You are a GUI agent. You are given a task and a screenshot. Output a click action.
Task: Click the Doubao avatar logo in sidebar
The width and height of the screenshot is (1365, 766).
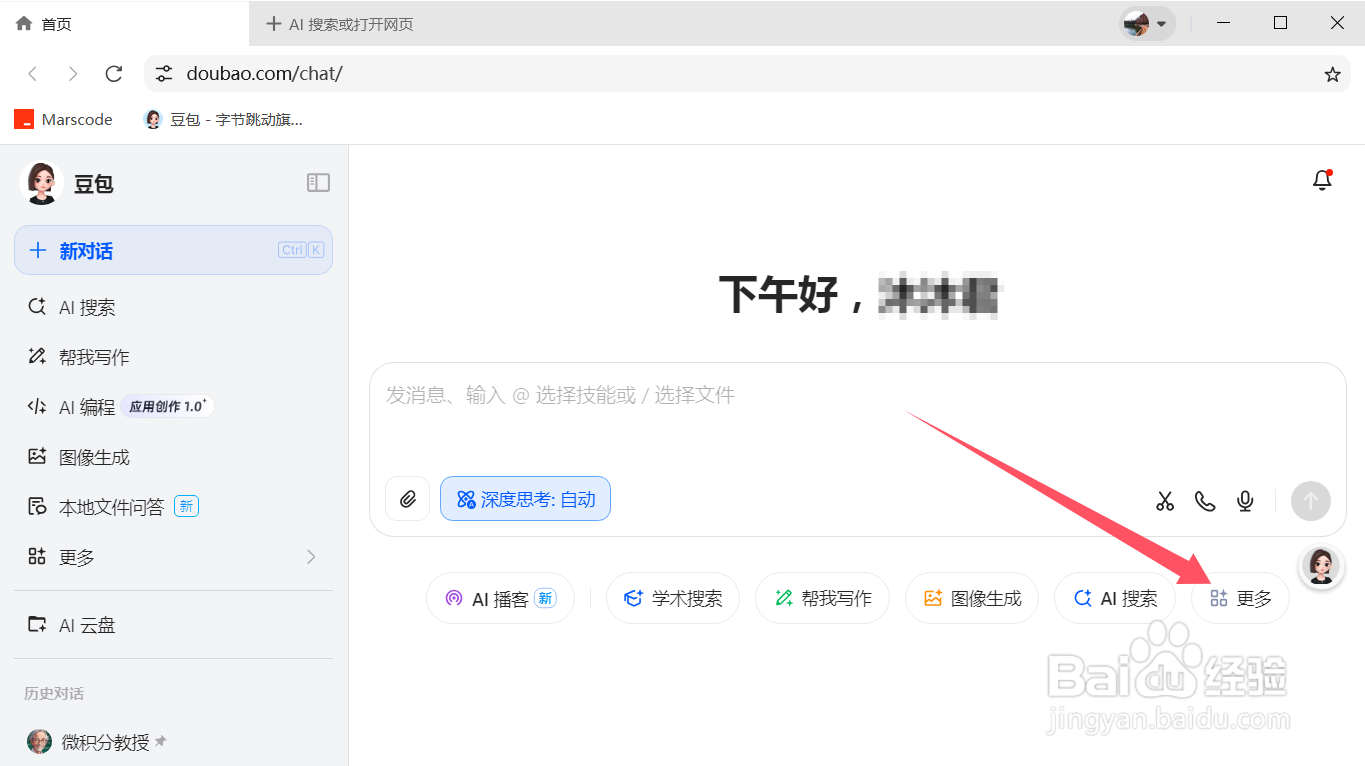[41, 183]
